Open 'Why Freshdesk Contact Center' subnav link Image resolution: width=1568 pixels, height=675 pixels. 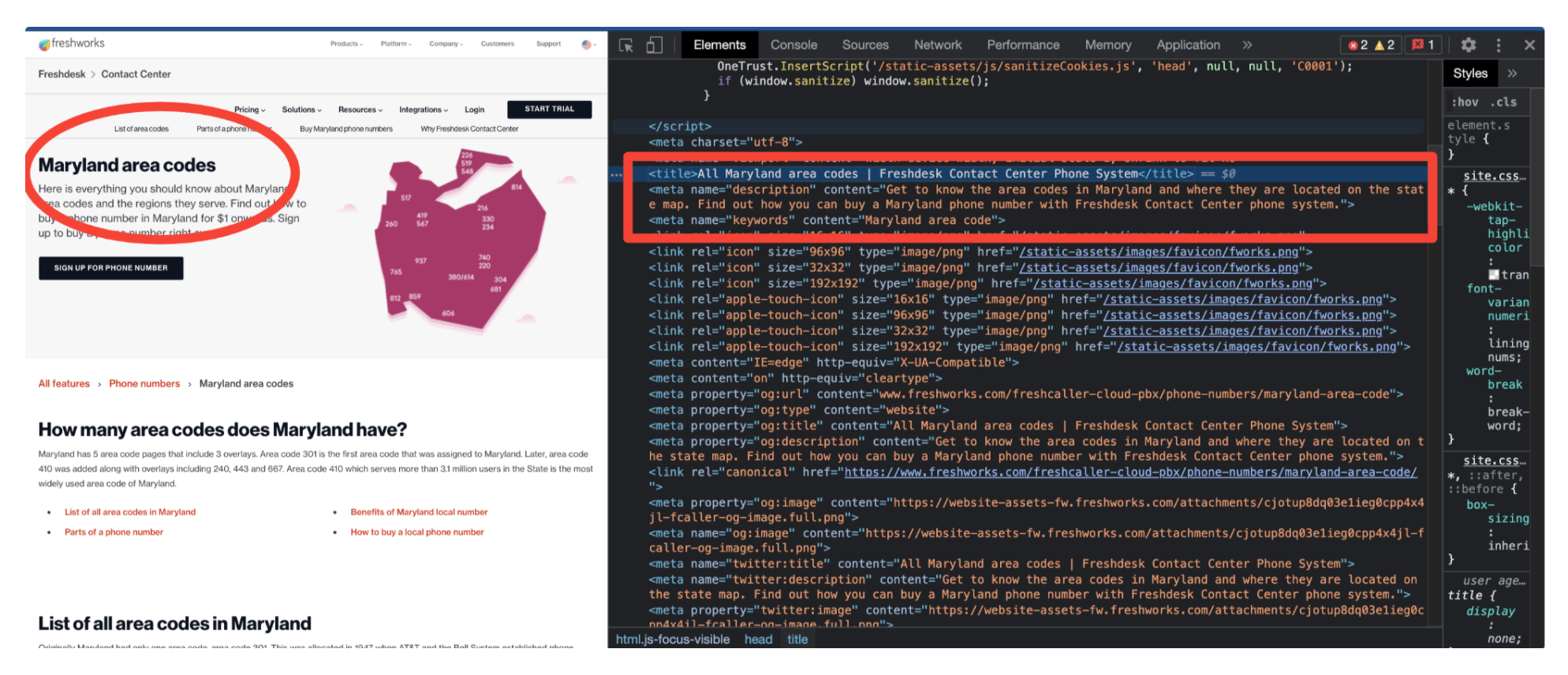469,129
